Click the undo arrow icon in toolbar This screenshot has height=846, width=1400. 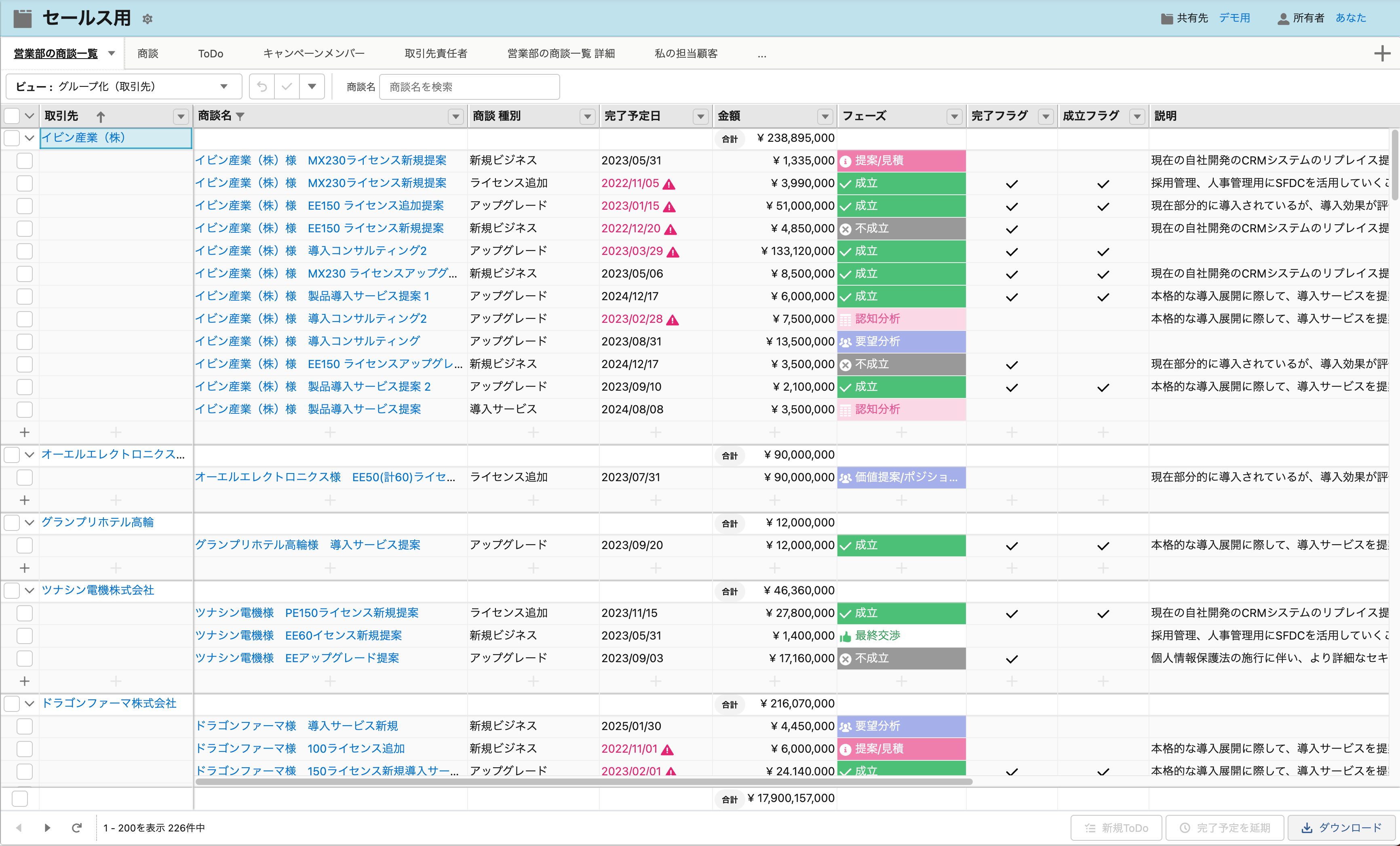[262, 86]
